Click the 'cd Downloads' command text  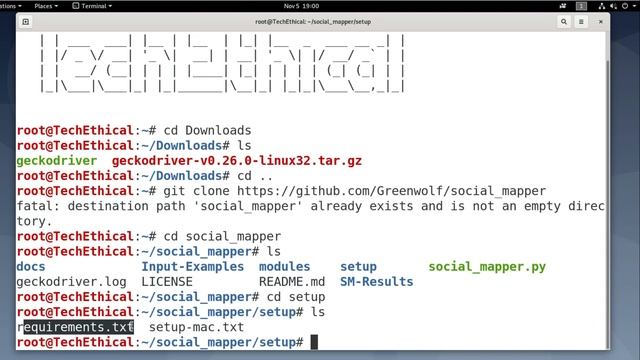point(207,131)
